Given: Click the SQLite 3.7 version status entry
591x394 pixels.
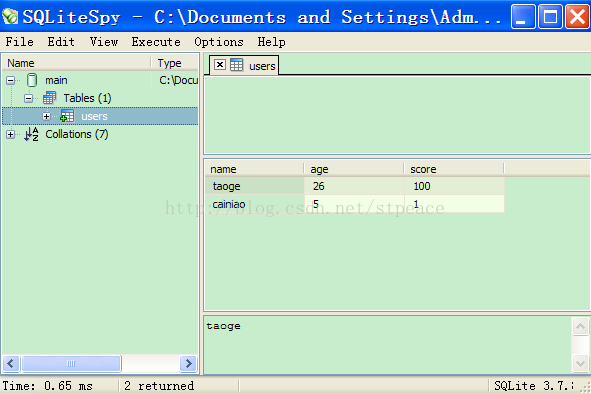Looking at the screenshot, I should [x=534, y=386].
